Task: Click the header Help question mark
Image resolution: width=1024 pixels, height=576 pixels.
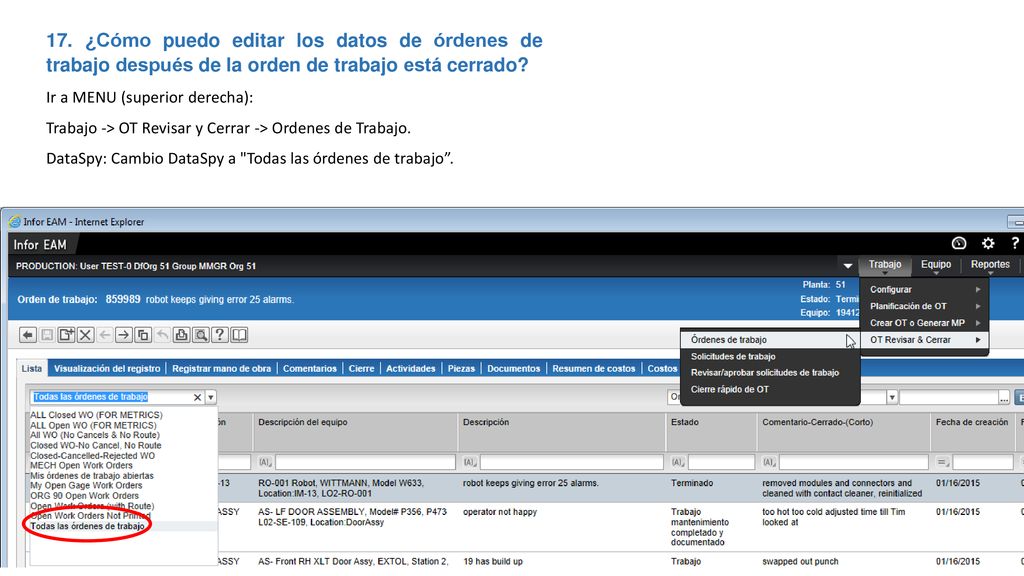Action: pos(1015,244)
